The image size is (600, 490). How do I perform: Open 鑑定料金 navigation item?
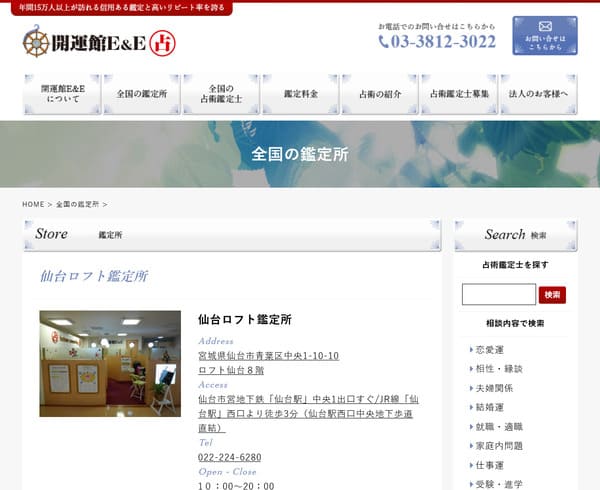pyautogui.click(x=300, y=94)
